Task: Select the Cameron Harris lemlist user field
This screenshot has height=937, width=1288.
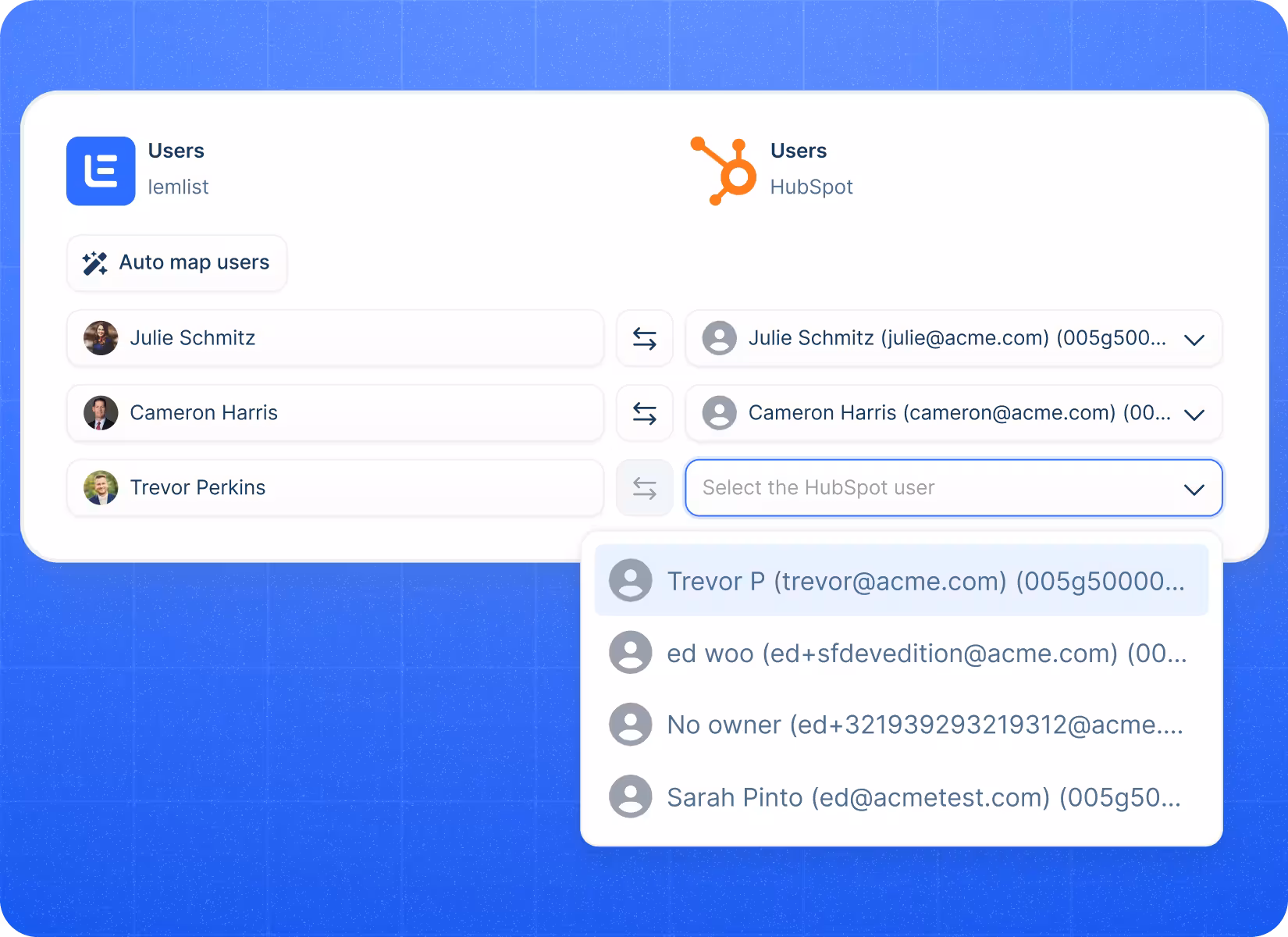Action: tap(336, 413)
